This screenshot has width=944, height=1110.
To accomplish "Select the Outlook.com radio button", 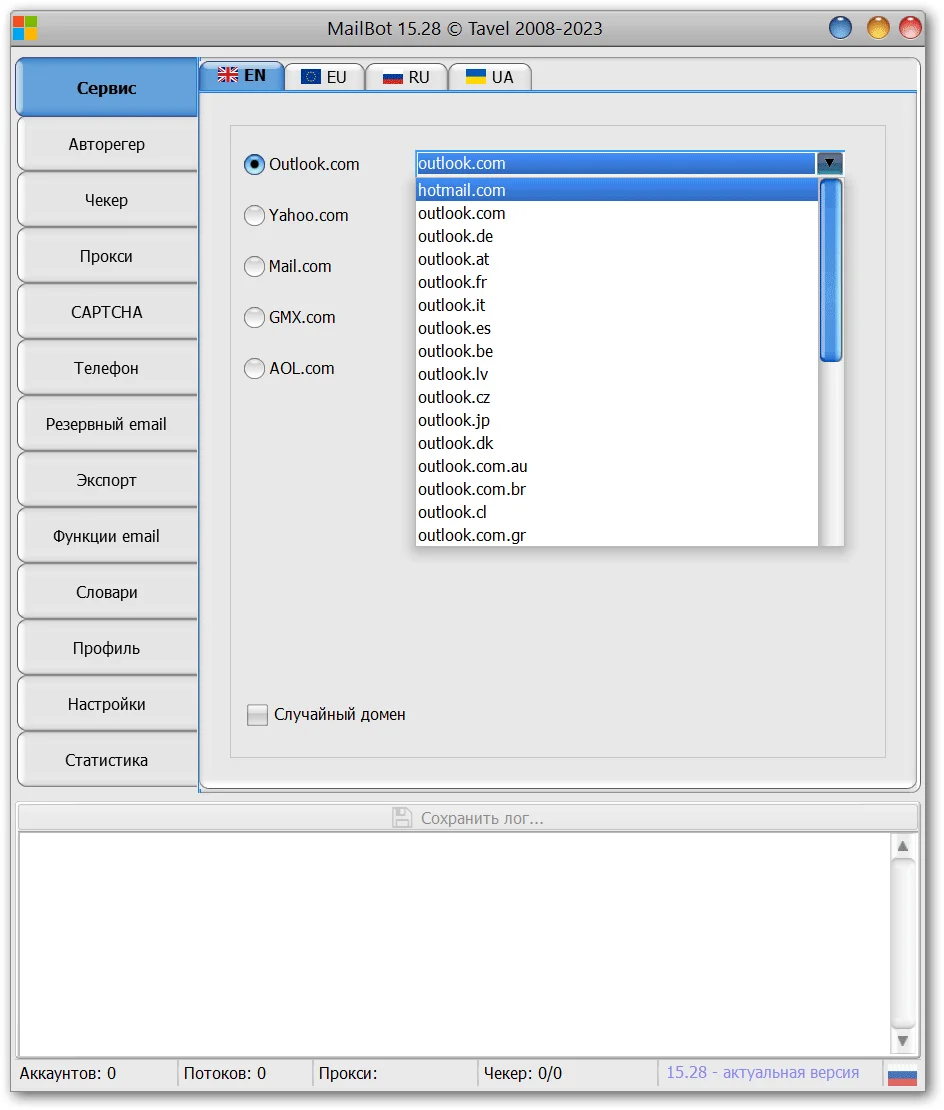I will tap(254, 164).
